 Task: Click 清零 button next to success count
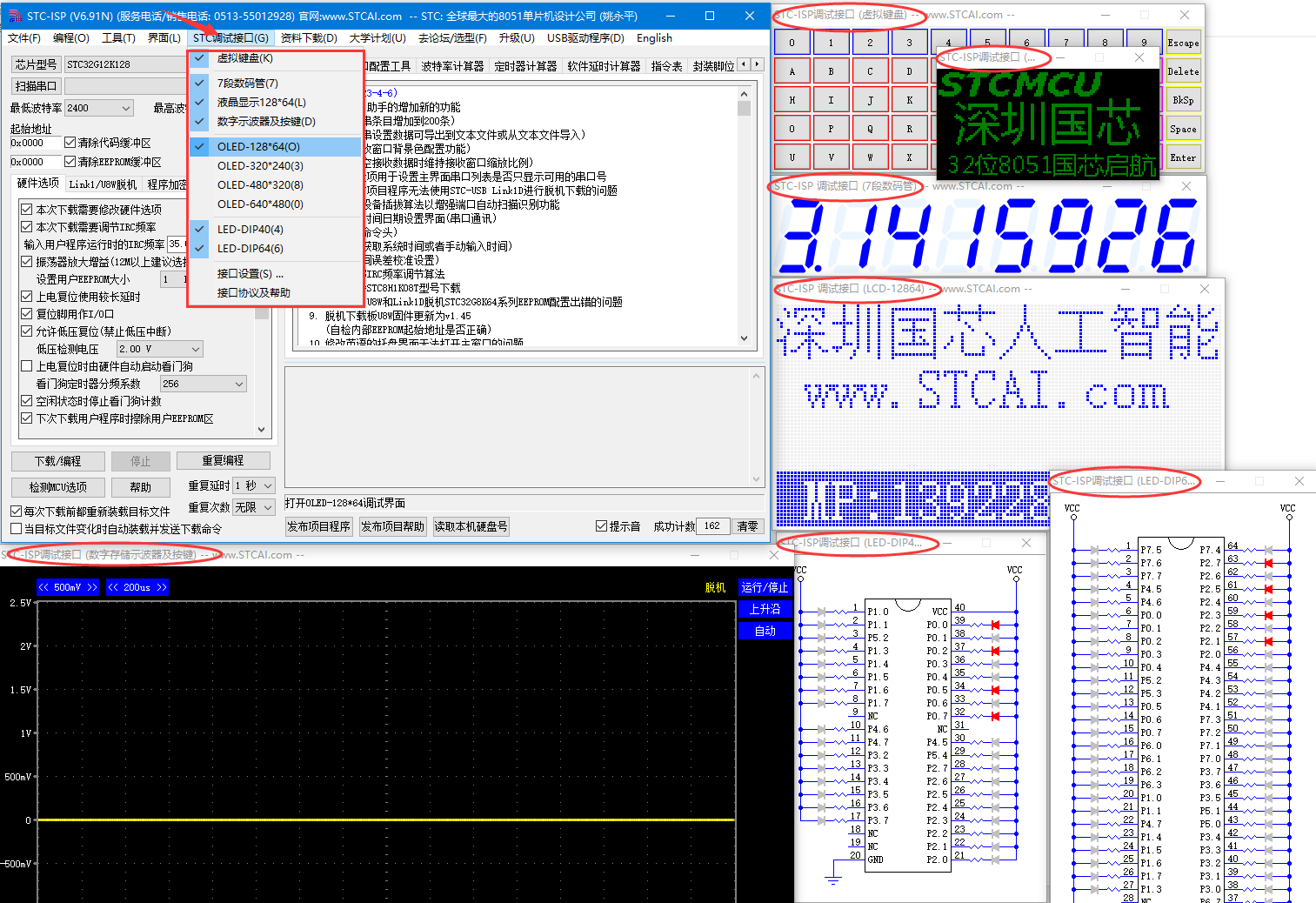click(x=748, y=526)
